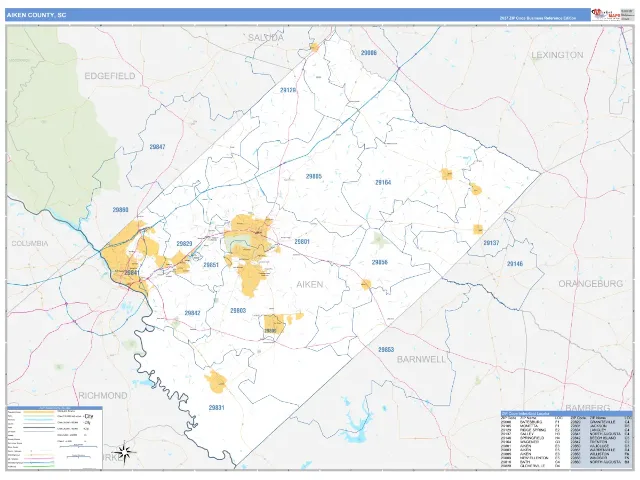Screen dimensions: 640x480
Task: Click the compass rose on the map
Action: [x=124, y=452]
